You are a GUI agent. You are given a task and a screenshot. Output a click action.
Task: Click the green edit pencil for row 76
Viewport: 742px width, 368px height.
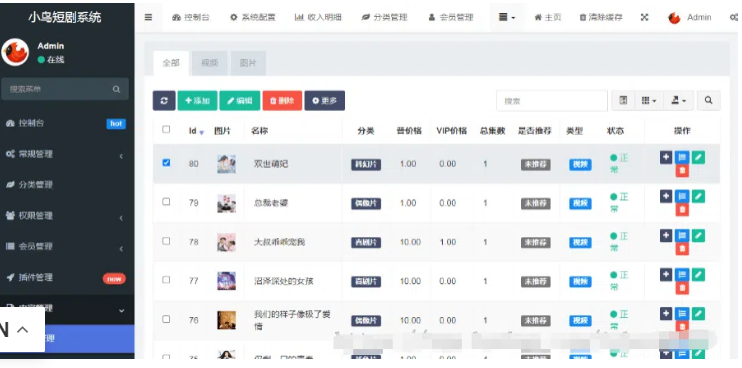pyautogui.click(x=698, y=314)
